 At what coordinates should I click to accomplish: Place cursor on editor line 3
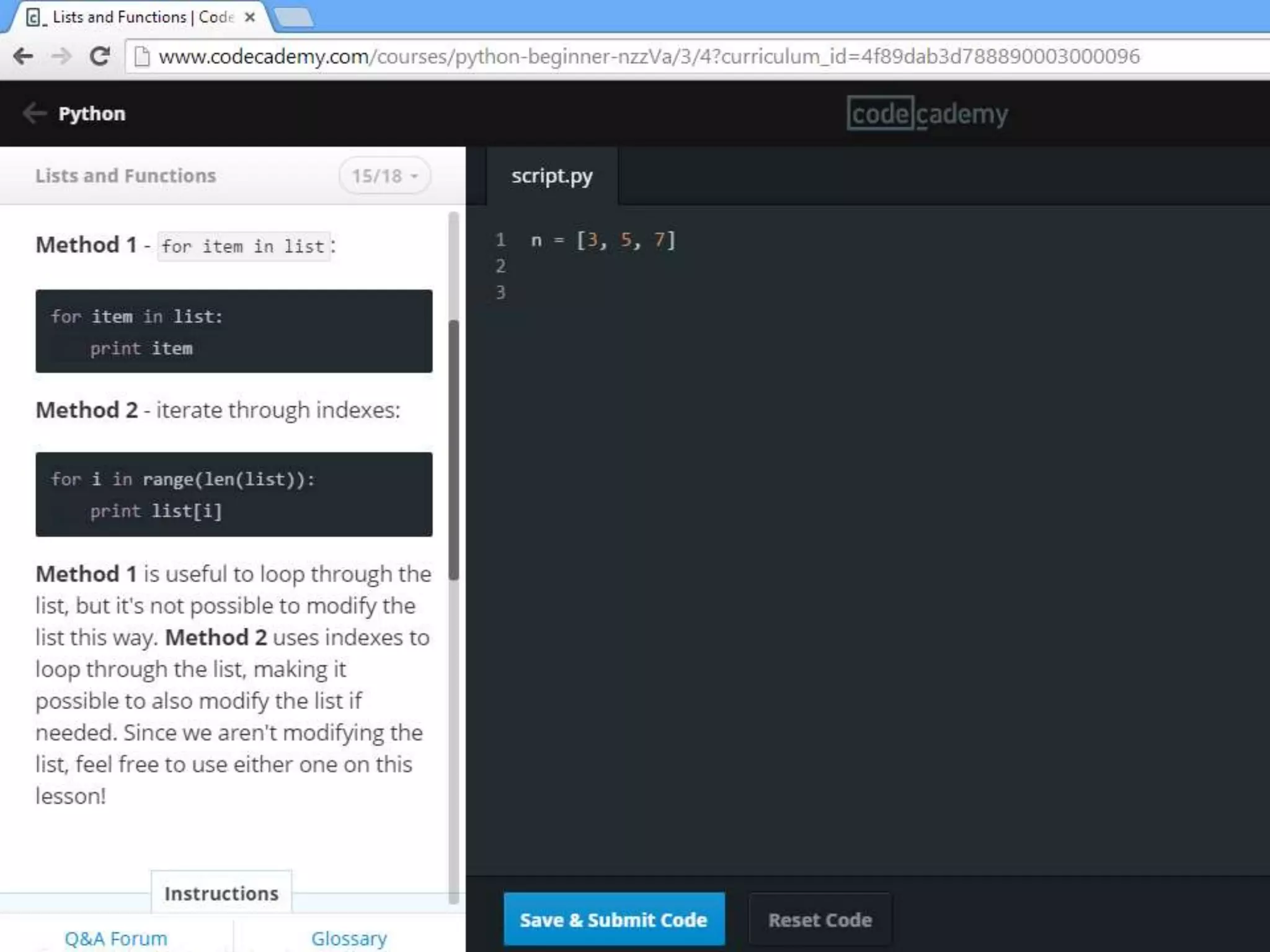point(868,293)
